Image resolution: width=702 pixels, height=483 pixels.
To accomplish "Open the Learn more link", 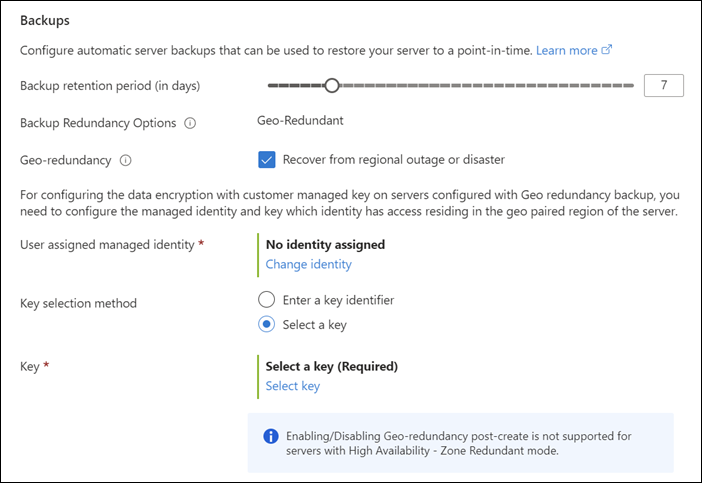I will click(566, 50).
